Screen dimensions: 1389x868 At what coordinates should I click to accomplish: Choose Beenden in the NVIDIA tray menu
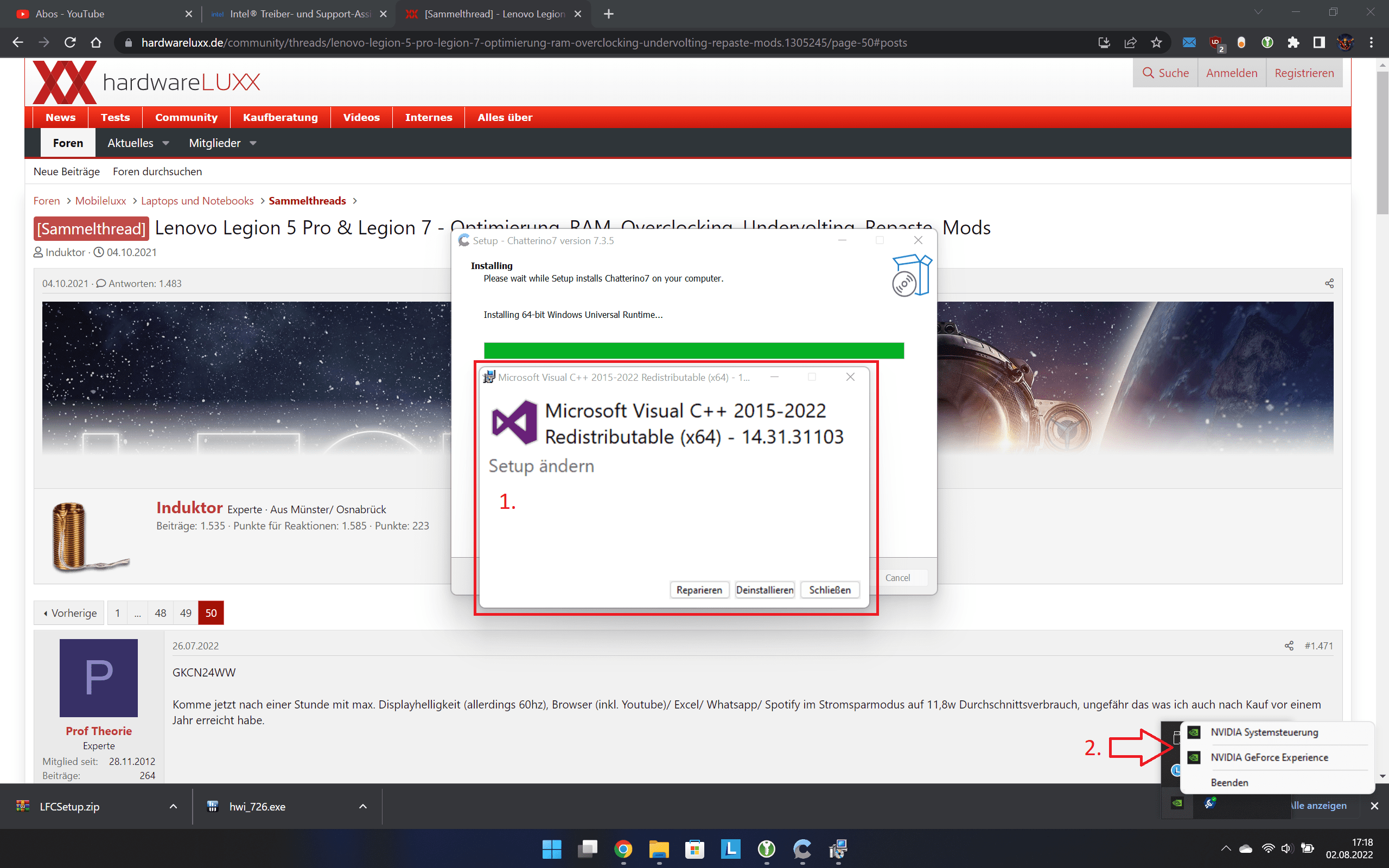pyautogui.click(x=1229, y=782)
